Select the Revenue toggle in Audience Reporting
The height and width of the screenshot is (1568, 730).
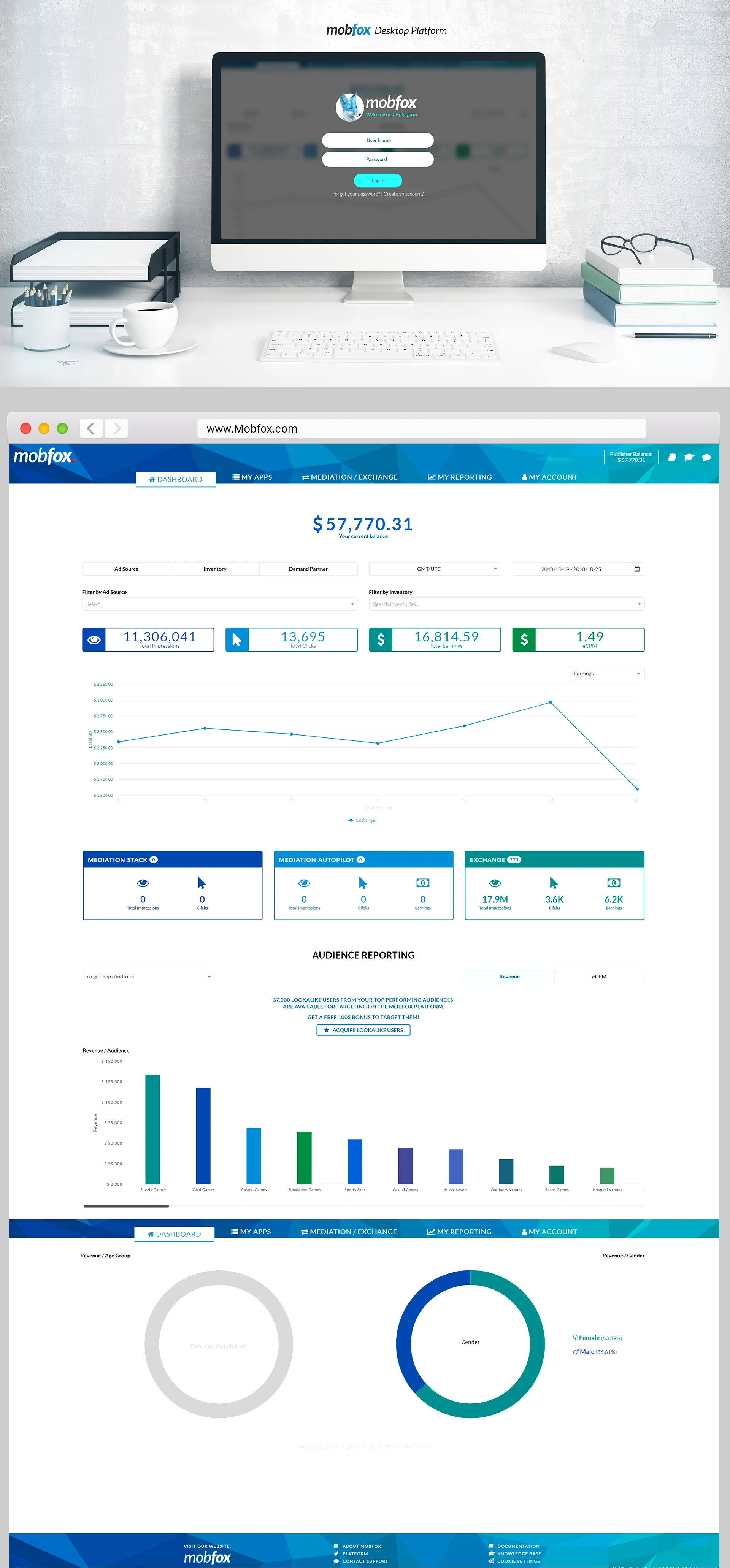tap(509, 977)
